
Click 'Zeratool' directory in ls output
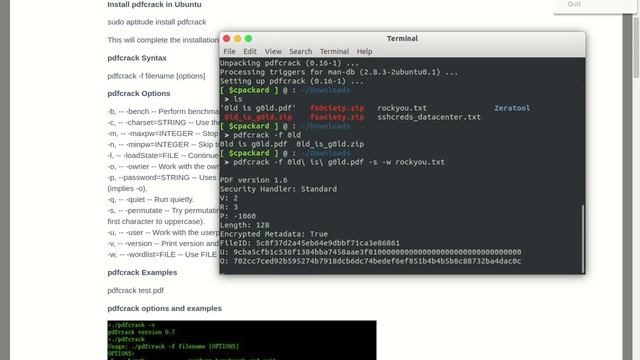512,108
